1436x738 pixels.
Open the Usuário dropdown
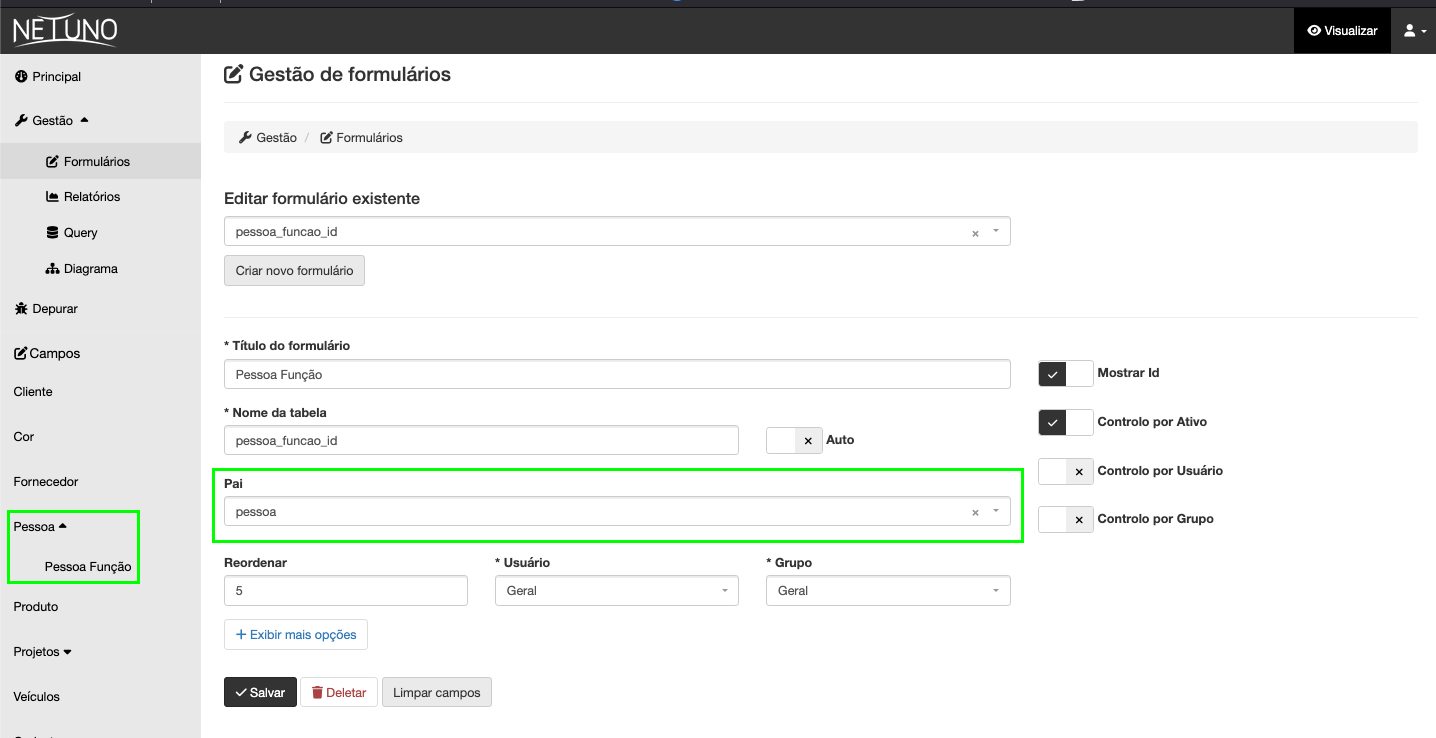pyautogui.click(x=616, y=591)
